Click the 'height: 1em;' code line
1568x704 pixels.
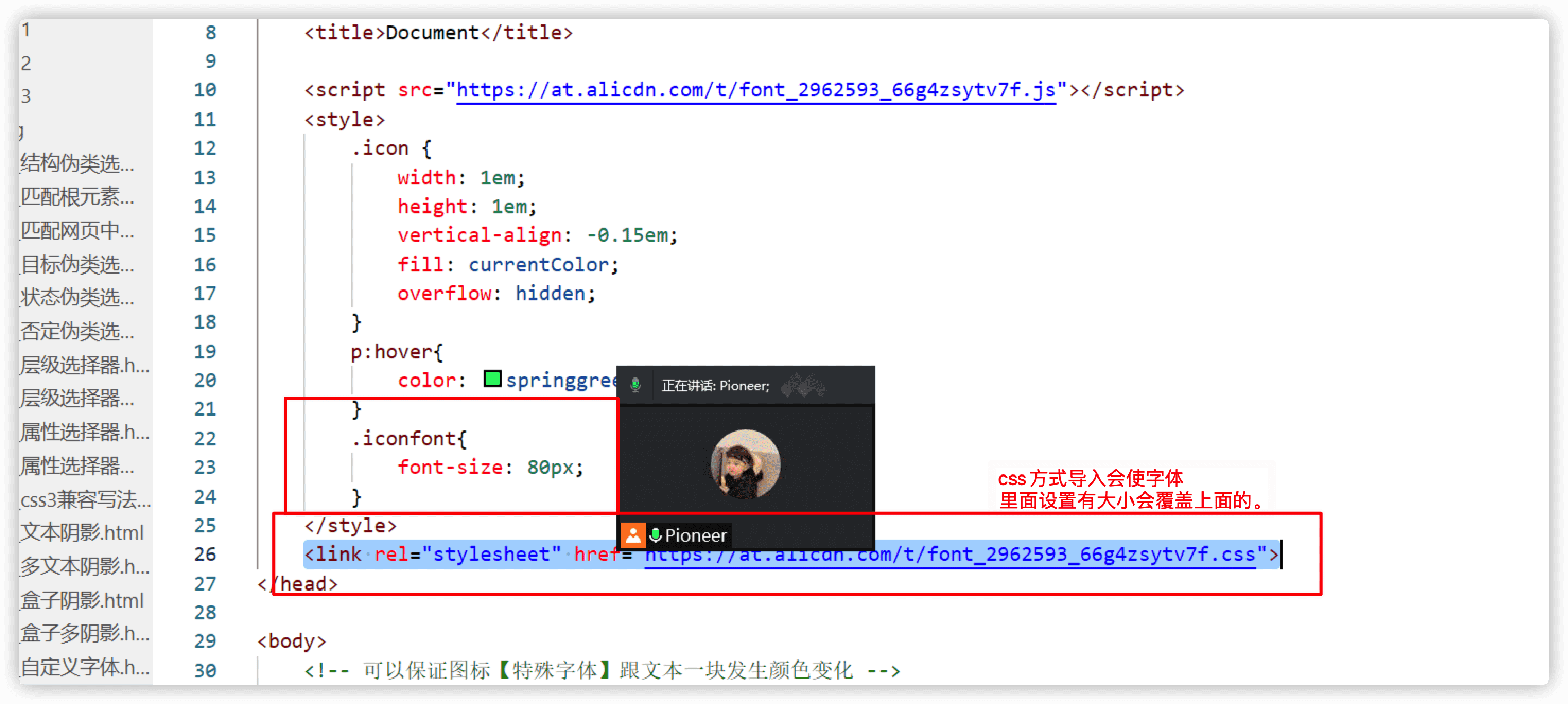[x=467, y=206]
